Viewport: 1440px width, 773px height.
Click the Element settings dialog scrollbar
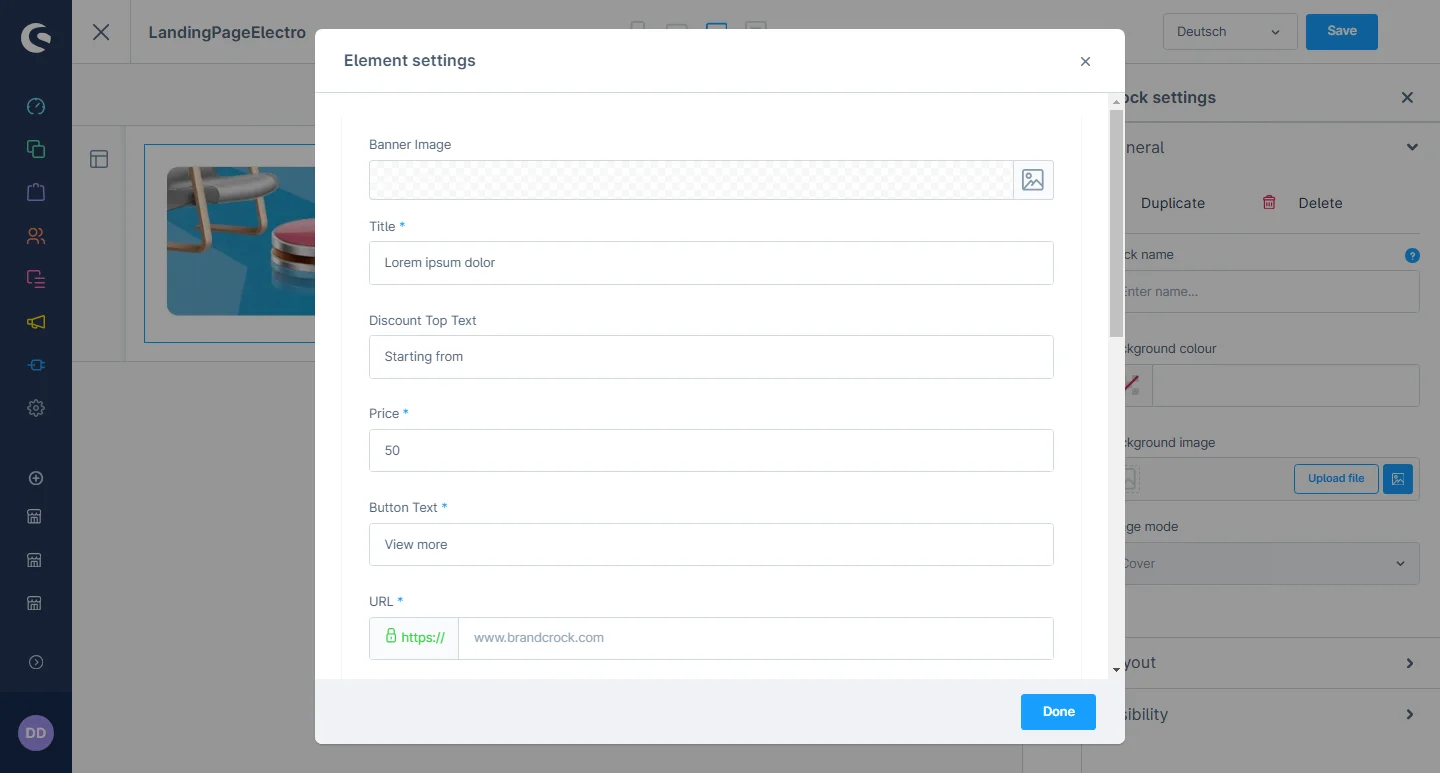[1116, 222]
